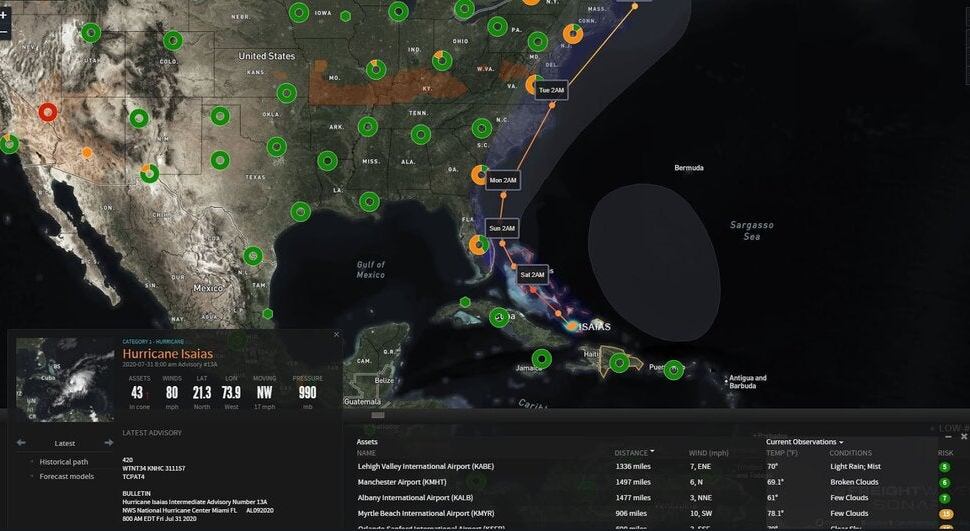
Task: Click the Mon 2AM forecast track label
Action: point(502,181)
